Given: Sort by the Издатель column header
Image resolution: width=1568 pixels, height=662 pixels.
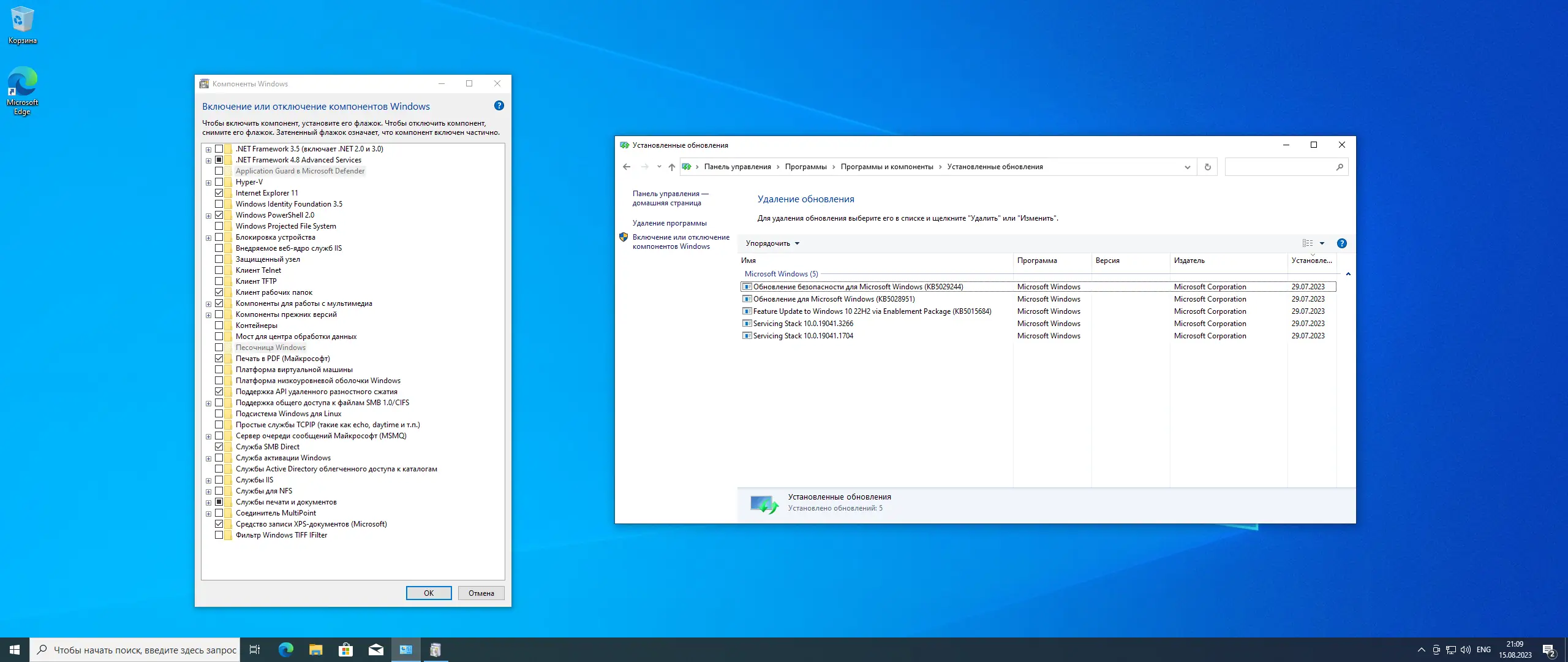Looking at the screenshot, I should [x=1189, y=261].
